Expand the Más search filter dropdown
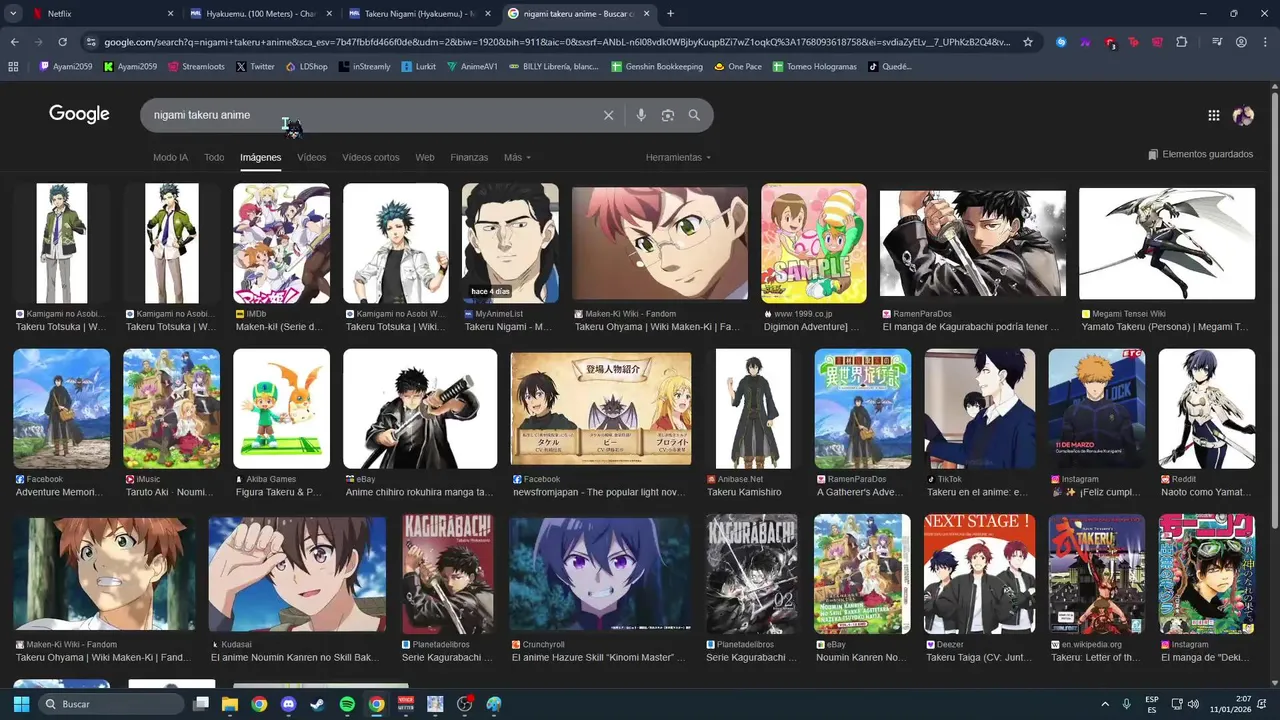 click(x=517, y=157)
